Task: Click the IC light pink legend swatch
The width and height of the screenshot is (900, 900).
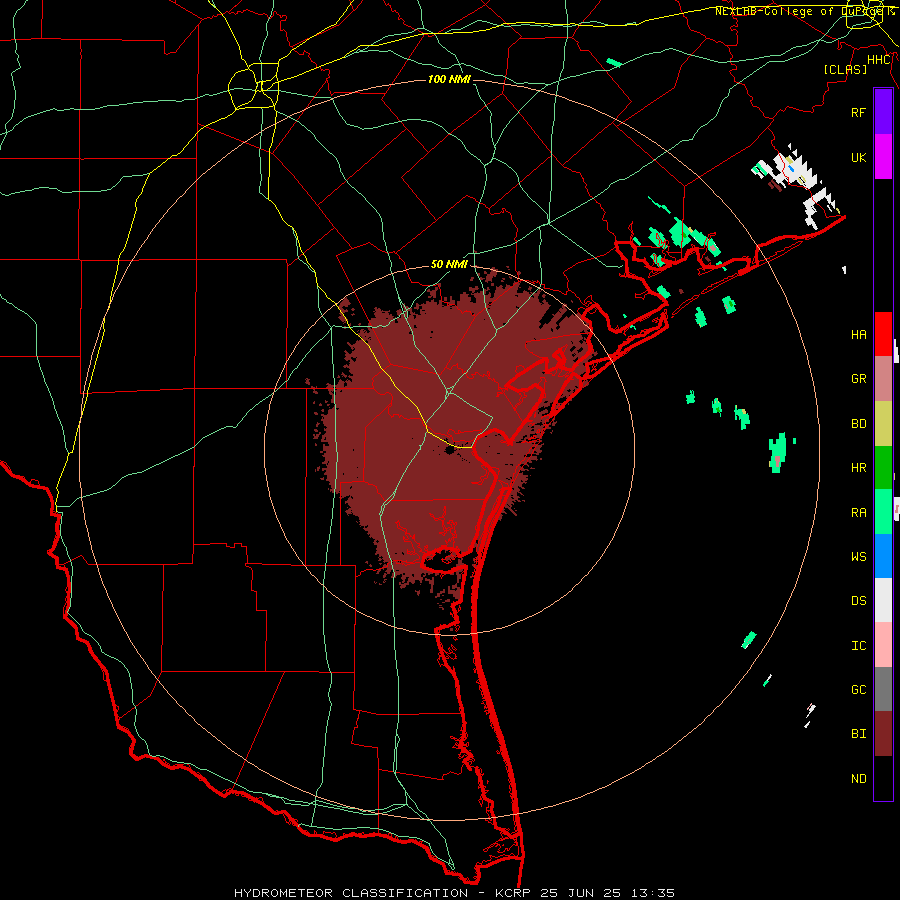Action: (x=883, y=645)
